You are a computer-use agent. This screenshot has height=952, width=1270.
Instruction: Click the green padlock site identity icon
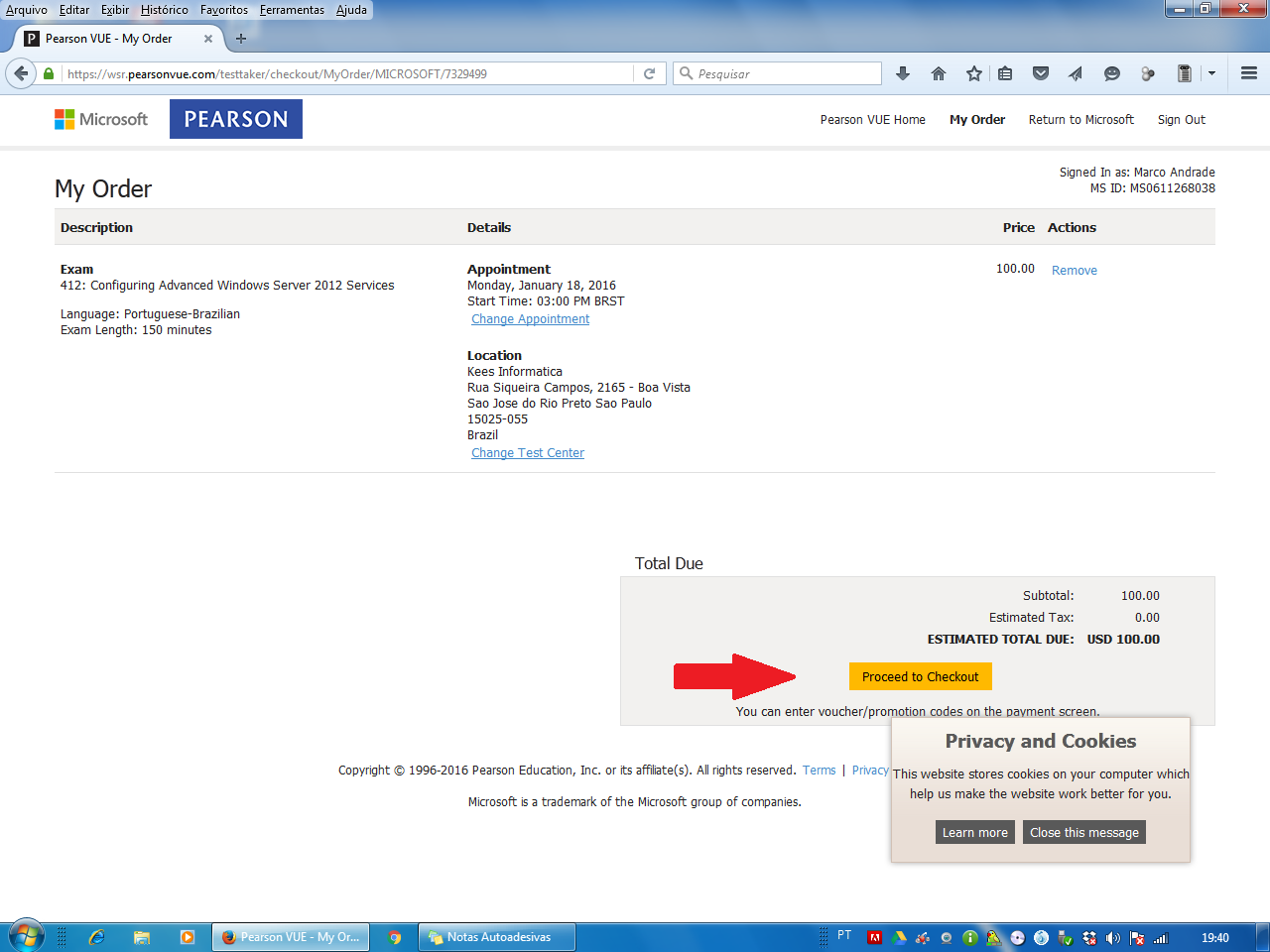(49, 73)
